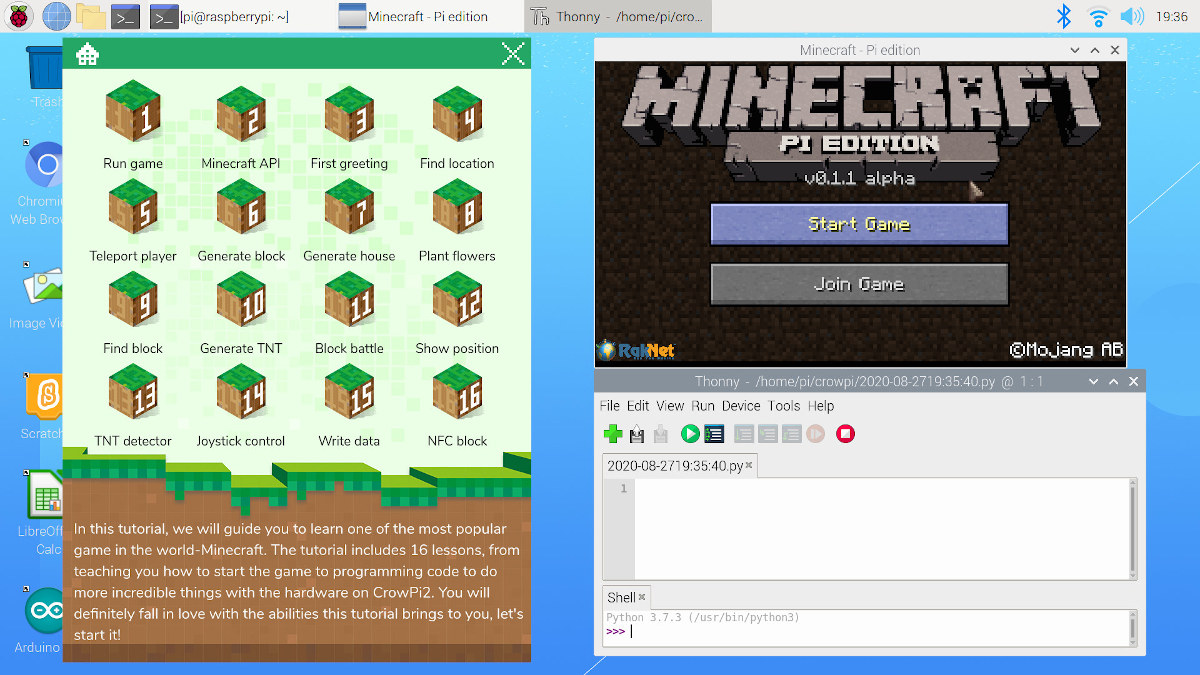
Task: Open lesson 6 Generate block icon
Action: [241, 208]
